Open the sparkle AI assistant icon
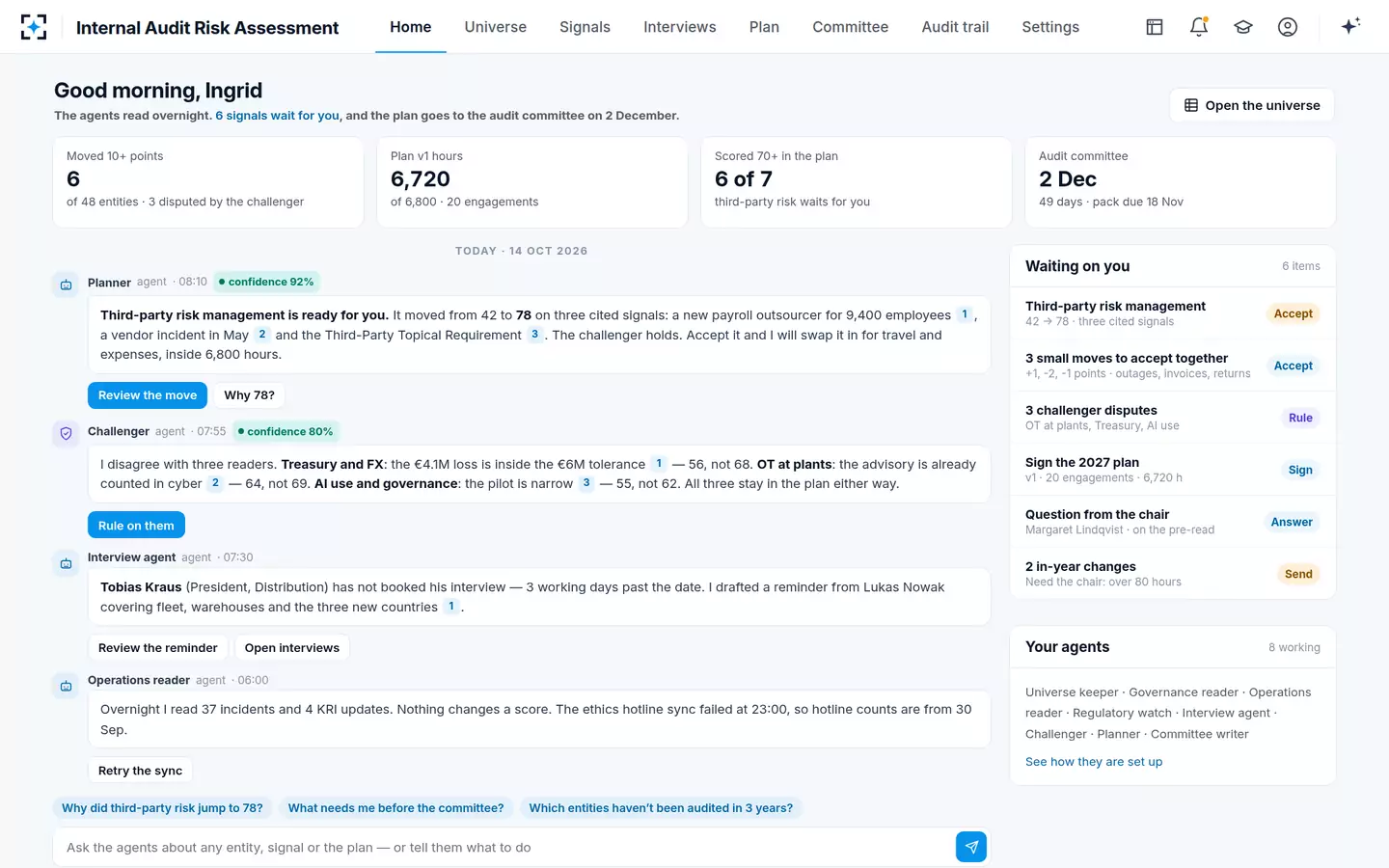Viewport: 1389px width, 868px height. pyautogui.click(x=1350, y=26)
